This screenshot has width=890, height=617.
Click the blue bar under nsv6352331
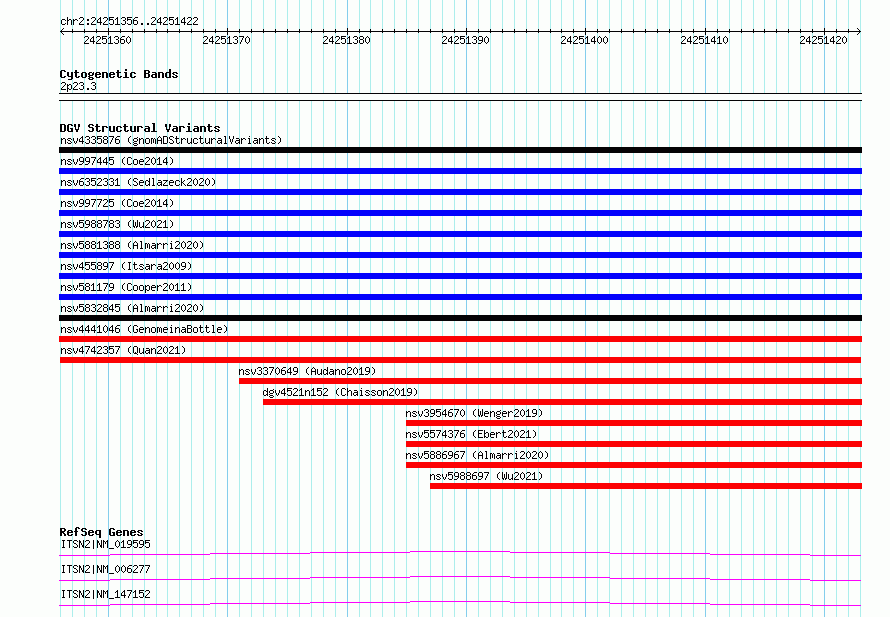click(460, 192)
